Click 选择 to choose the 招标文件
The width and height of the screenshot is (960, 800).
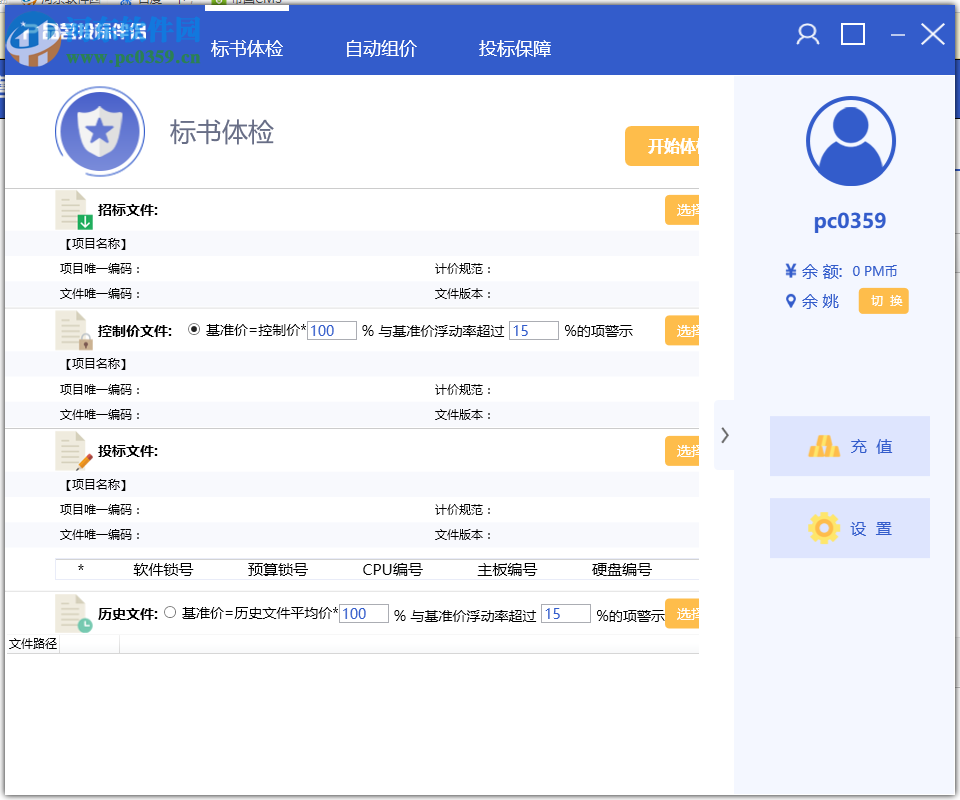681,210
